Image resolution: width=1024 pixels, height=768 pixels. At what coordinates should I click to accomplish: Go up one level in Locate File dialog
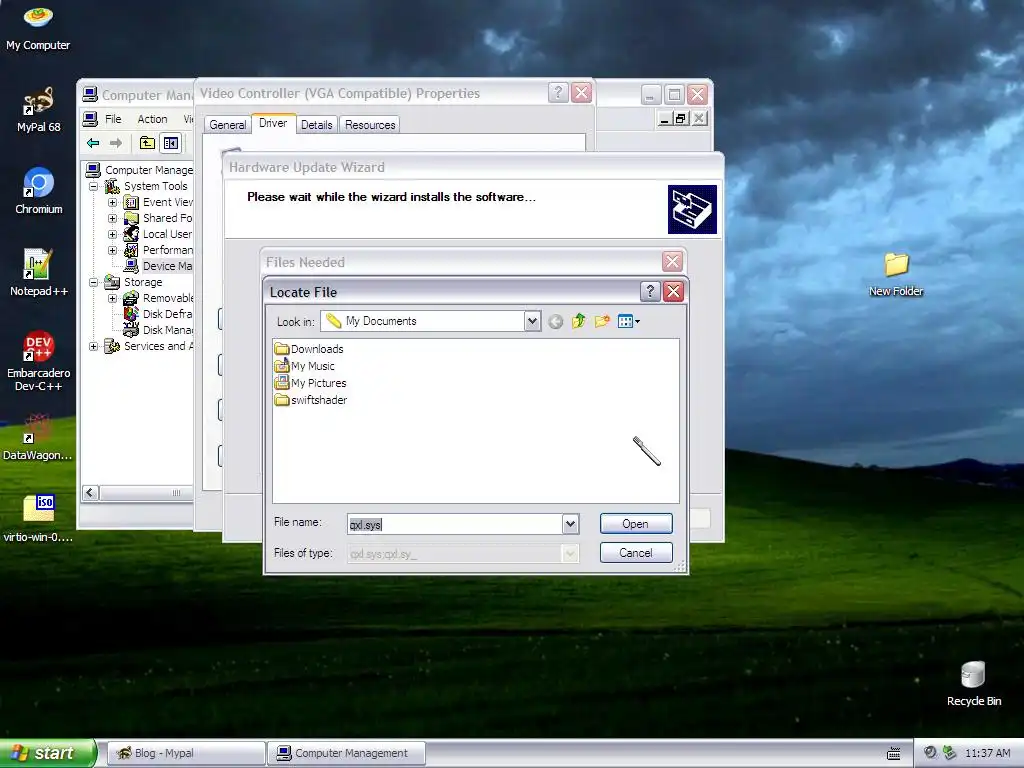[578, 321]
